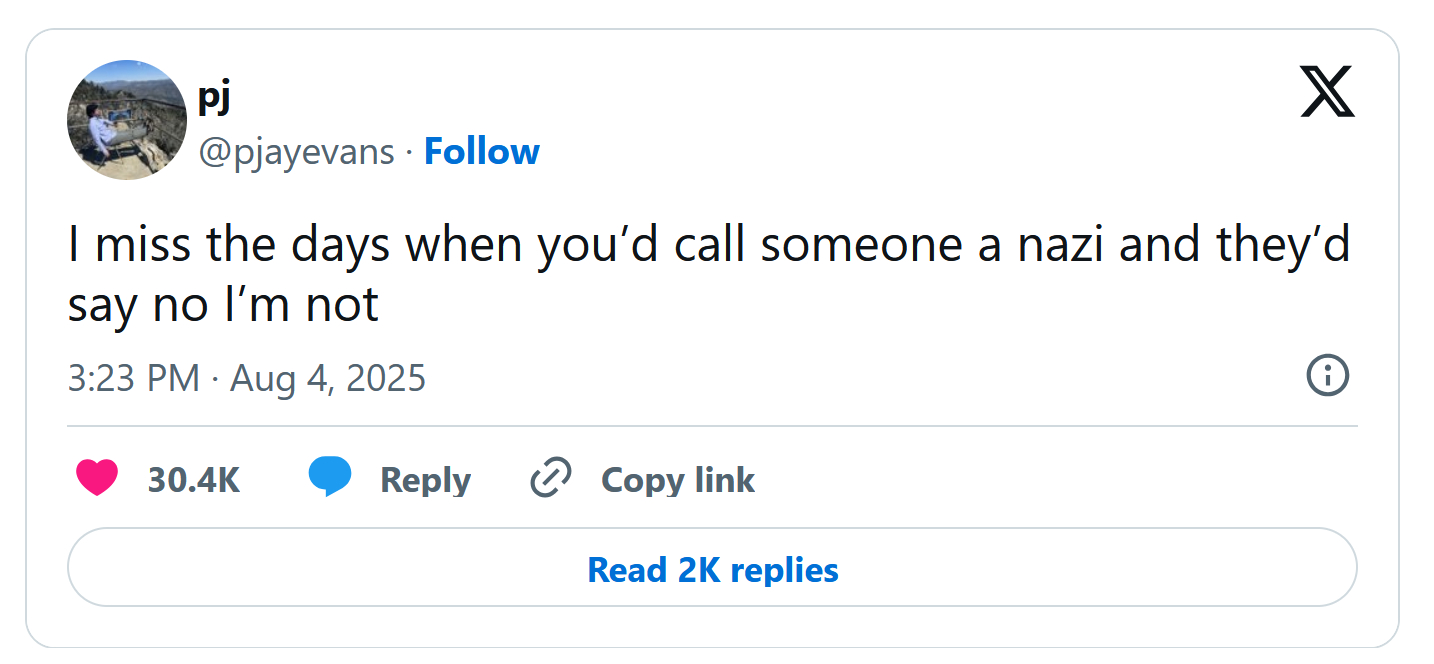Click the X logo icon
Viewport: 1434px width, 664px height.
tap(1327, 92)
